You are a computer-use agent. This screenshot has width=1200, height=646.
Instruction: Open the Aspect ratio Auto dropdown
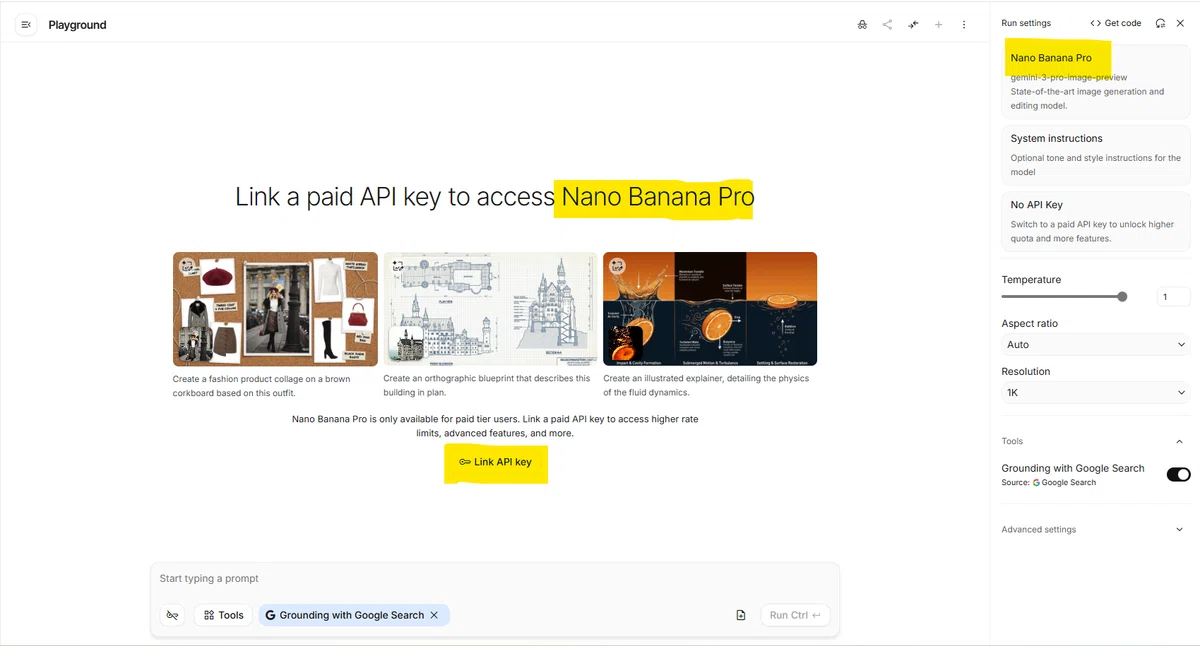[1096, 344]
